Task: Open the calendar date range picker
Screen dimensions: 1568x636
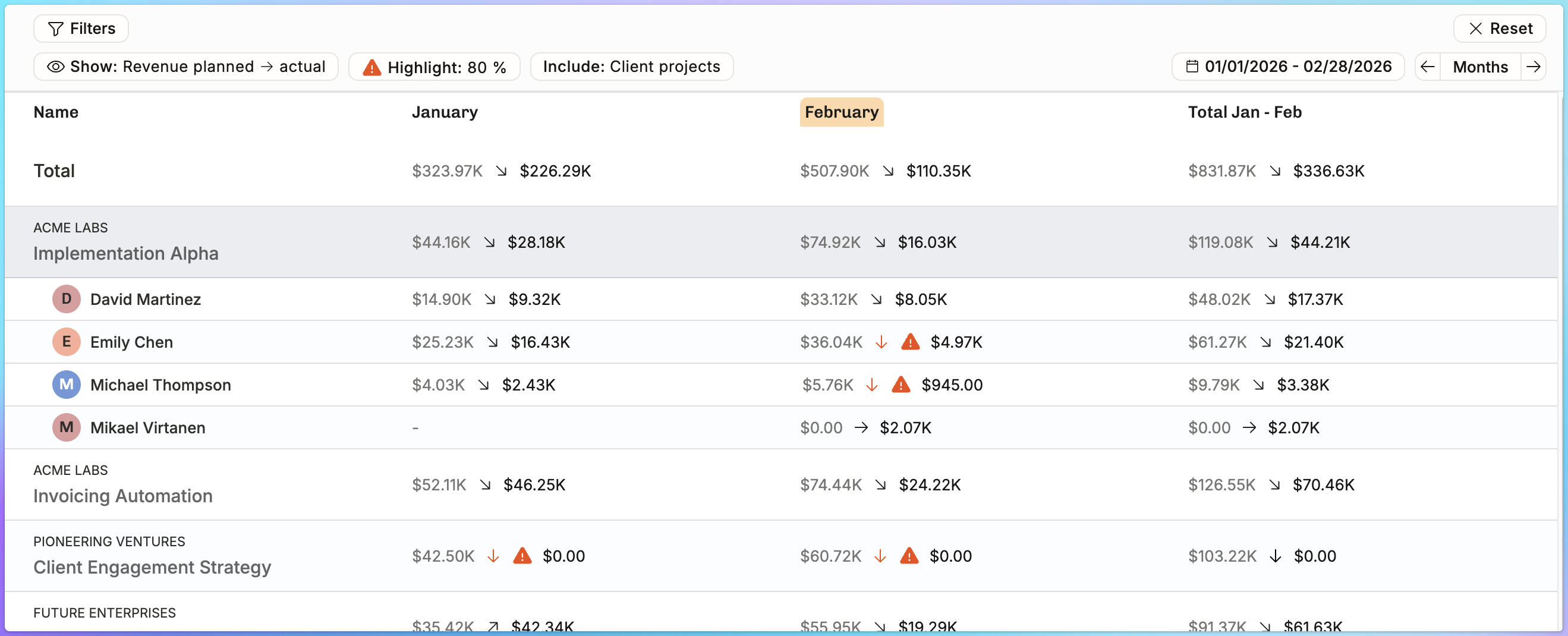Action: pyautogui.click(x=1288, y=67)
